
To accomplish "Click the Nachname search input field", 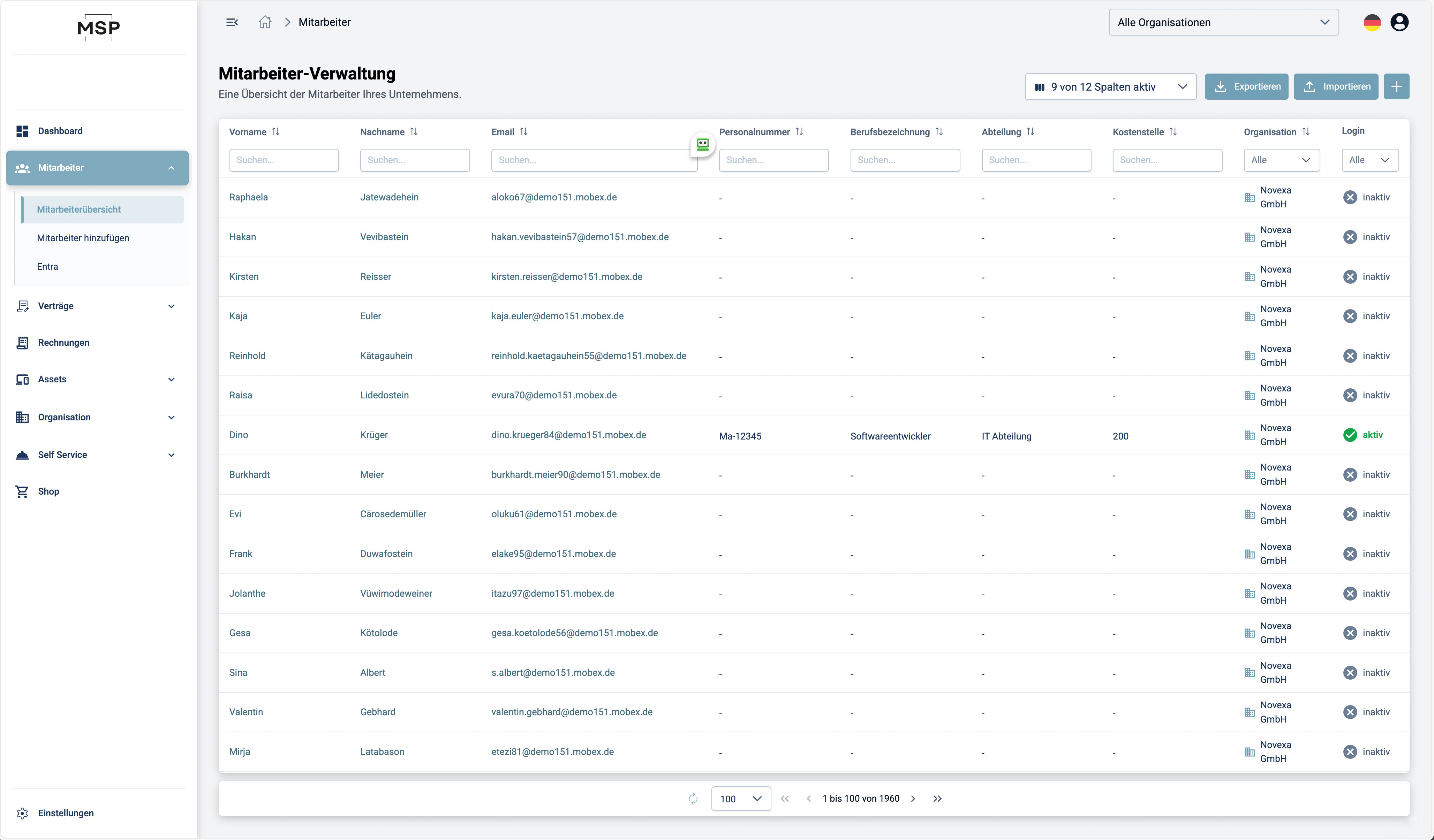I will tap(414, 160).
